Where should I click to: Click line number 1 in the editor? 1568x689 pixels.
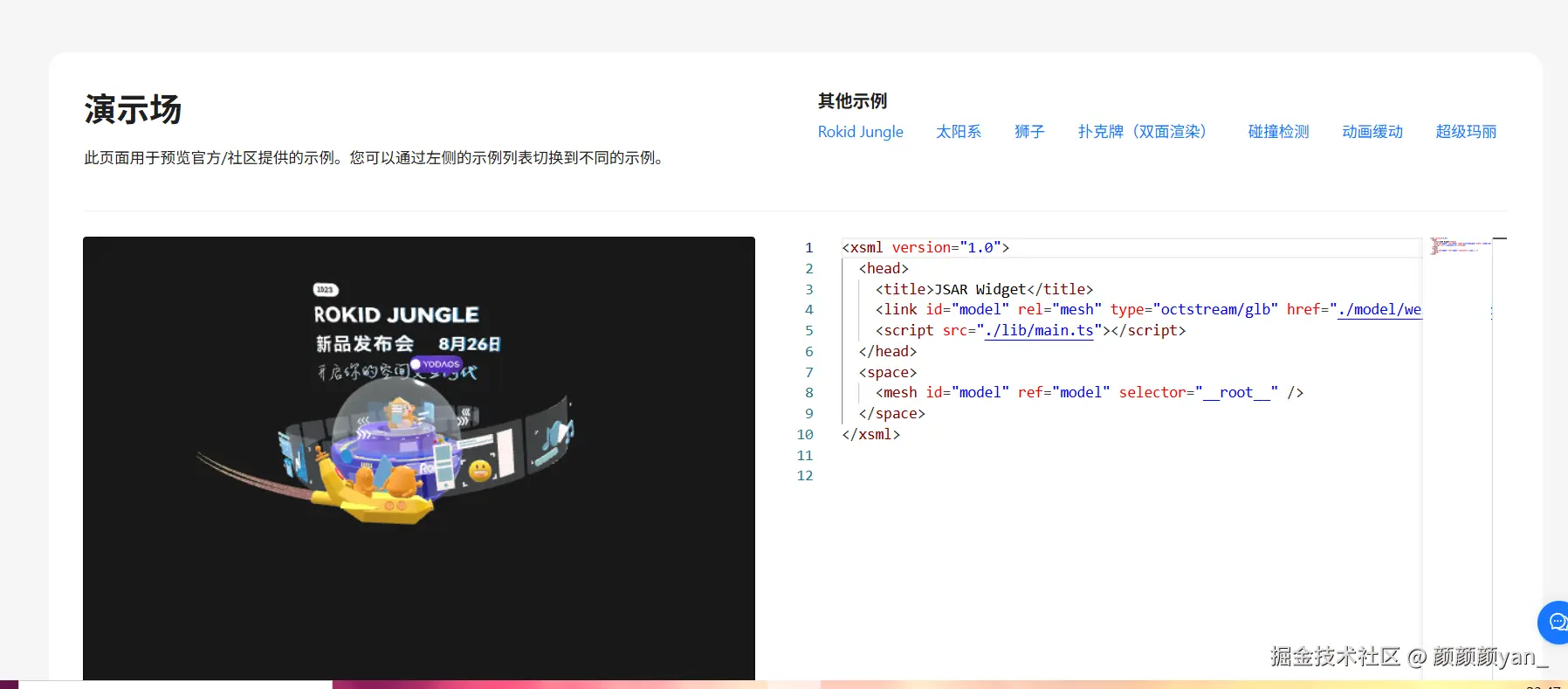[x=808, y=248]
